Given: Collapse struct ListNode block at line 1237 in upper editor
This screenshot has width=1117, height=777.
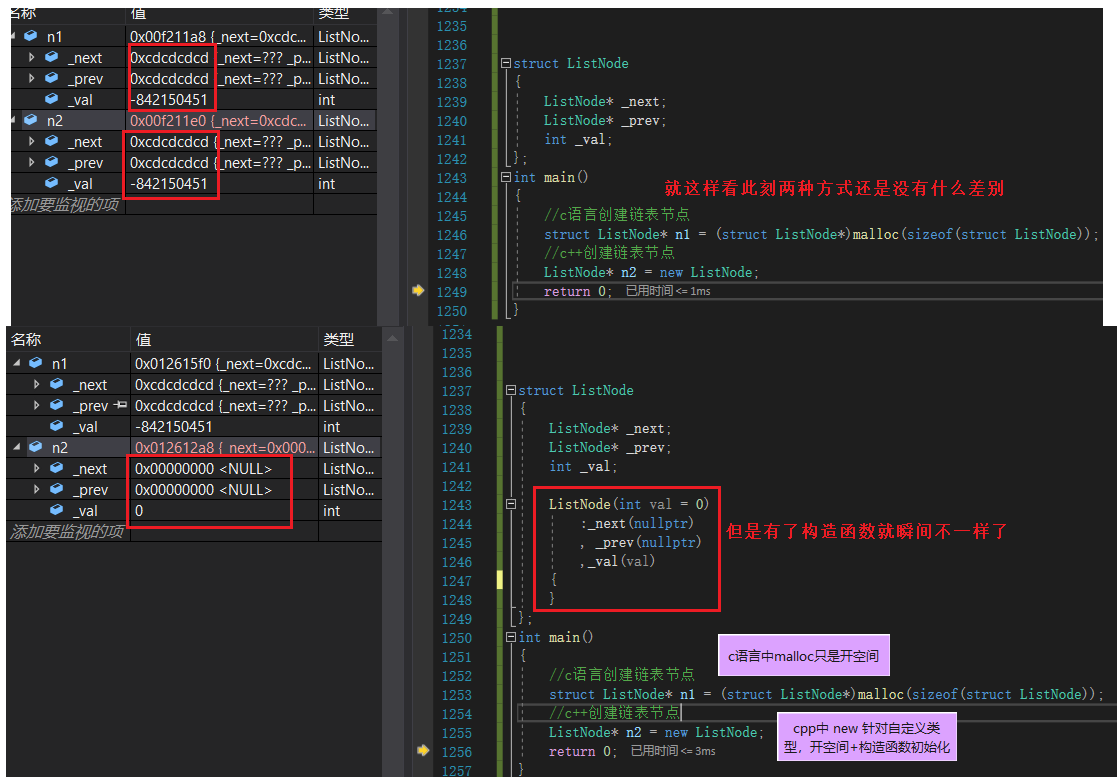Looking at the screenshot, I should 506,63.
